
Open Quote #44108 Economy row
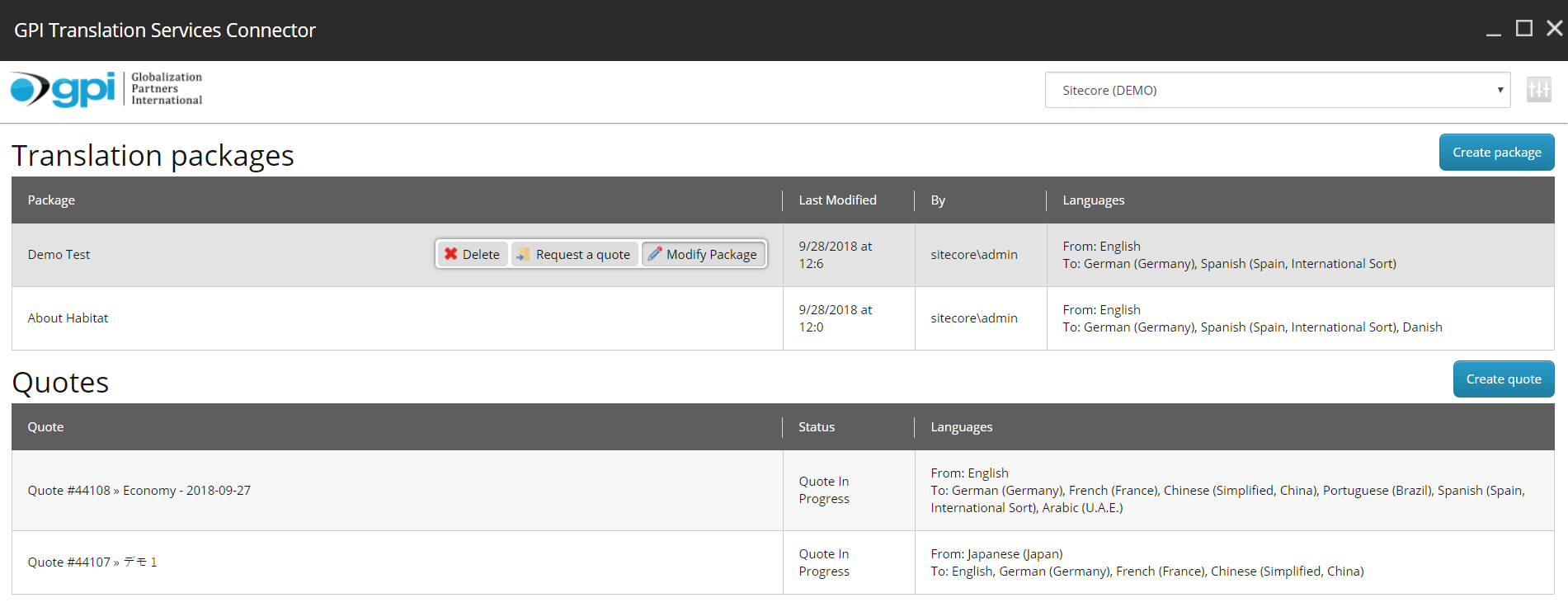coord(139,491)
